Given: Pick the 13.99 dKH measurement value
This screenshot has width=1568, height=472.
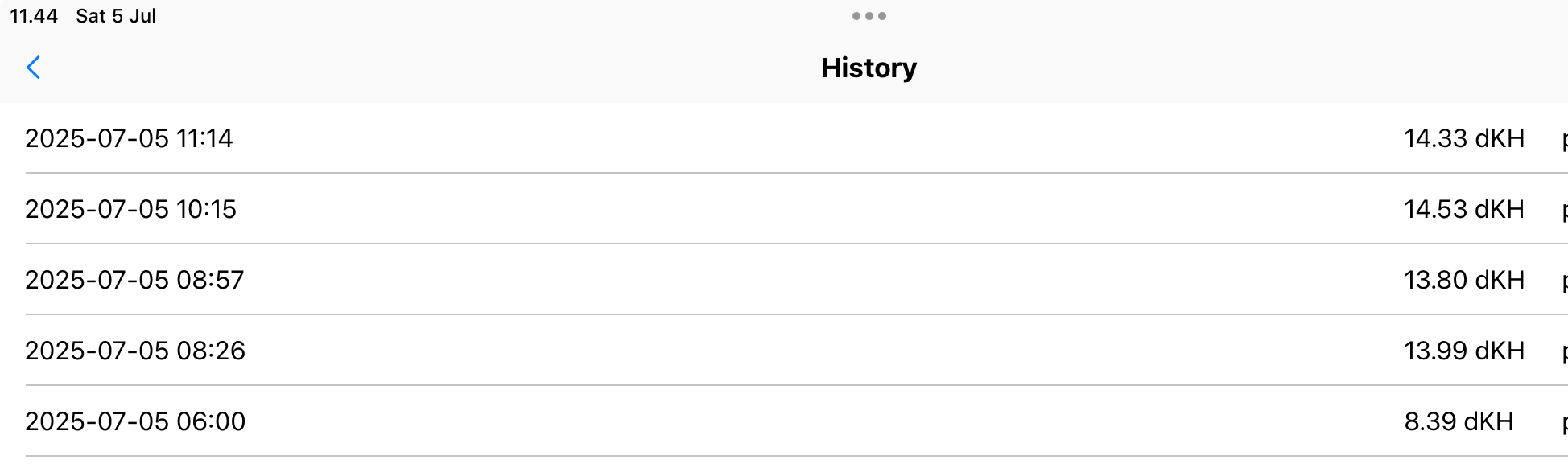Looking at the screenshot, I should (1464, 351).
